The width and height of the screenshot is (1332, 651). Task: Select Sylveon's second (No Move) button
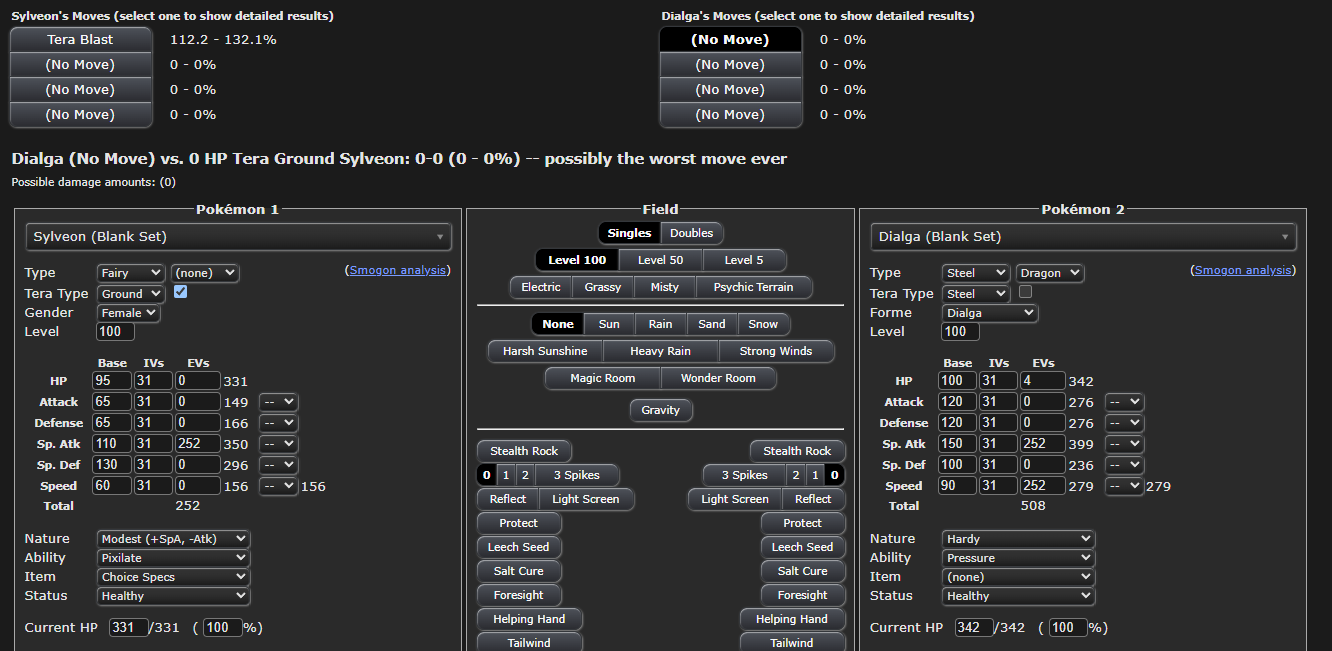(81, 65)
